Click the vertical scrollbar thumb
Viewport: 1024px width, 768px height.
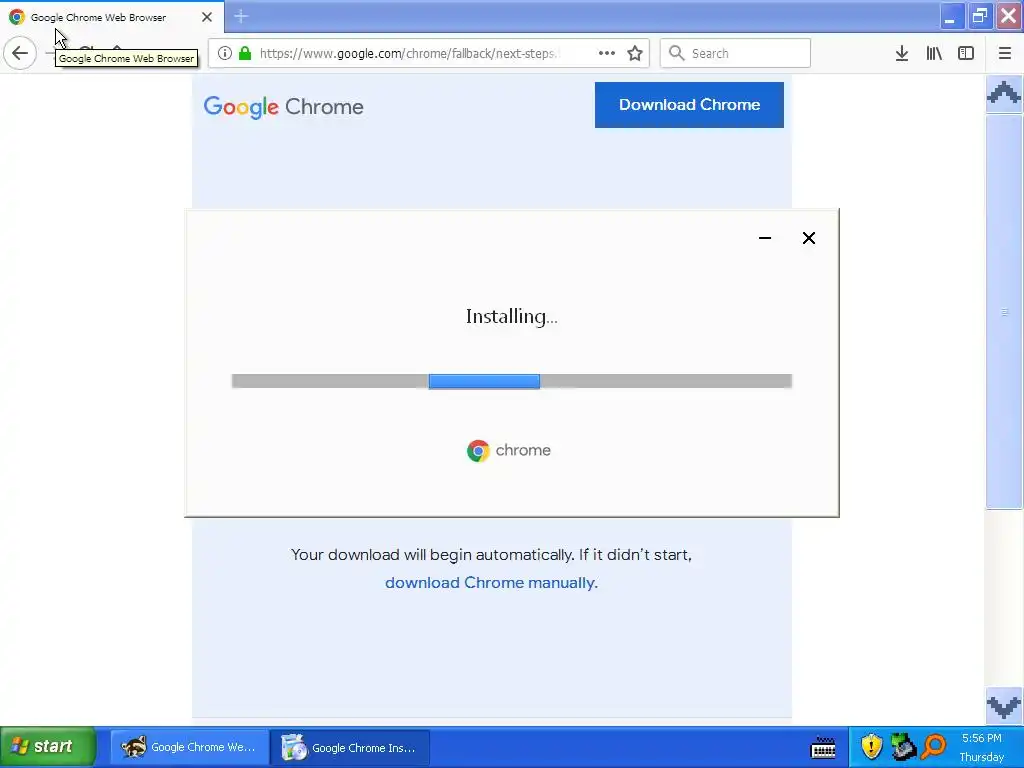coord(1004,311)
